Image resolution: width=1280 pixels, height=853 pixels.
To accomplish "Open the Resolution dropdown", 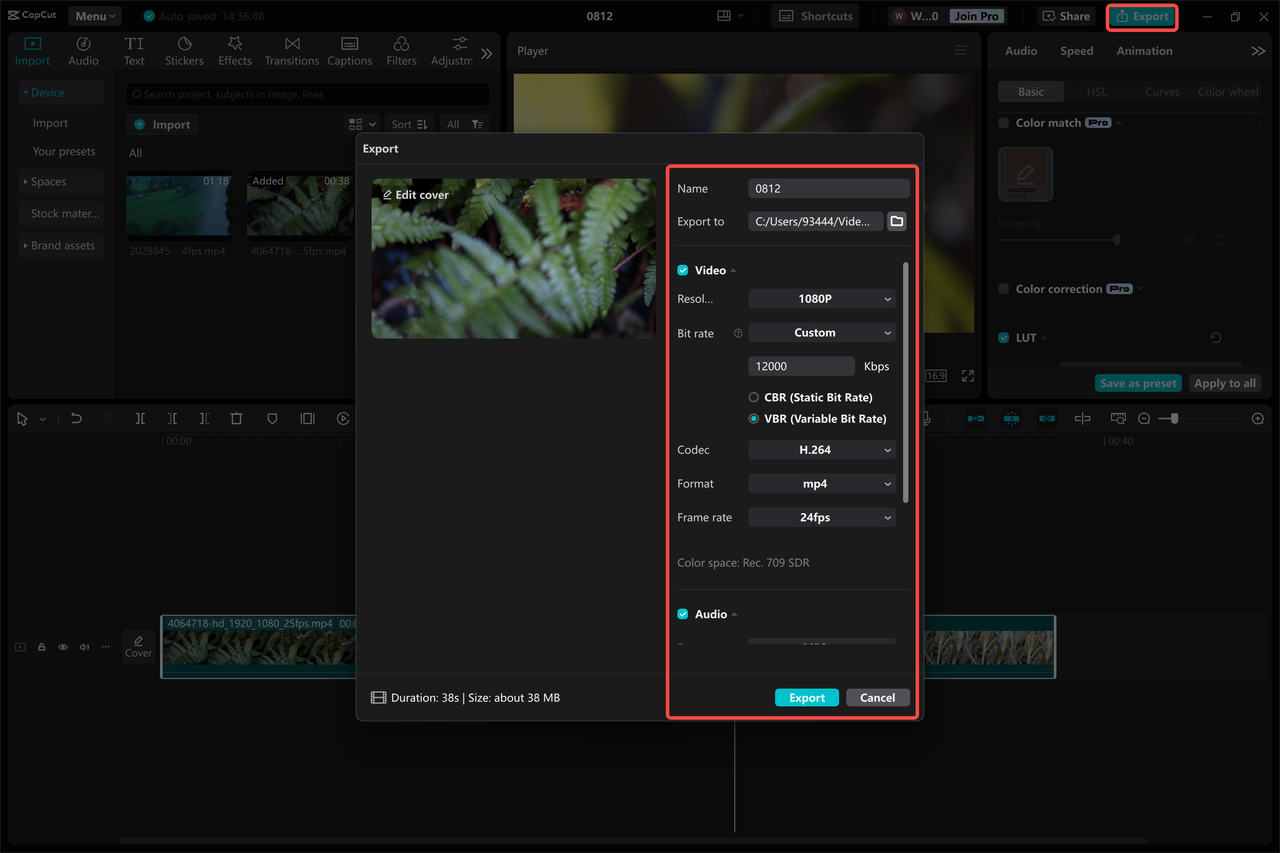I will tap(821, 298).
